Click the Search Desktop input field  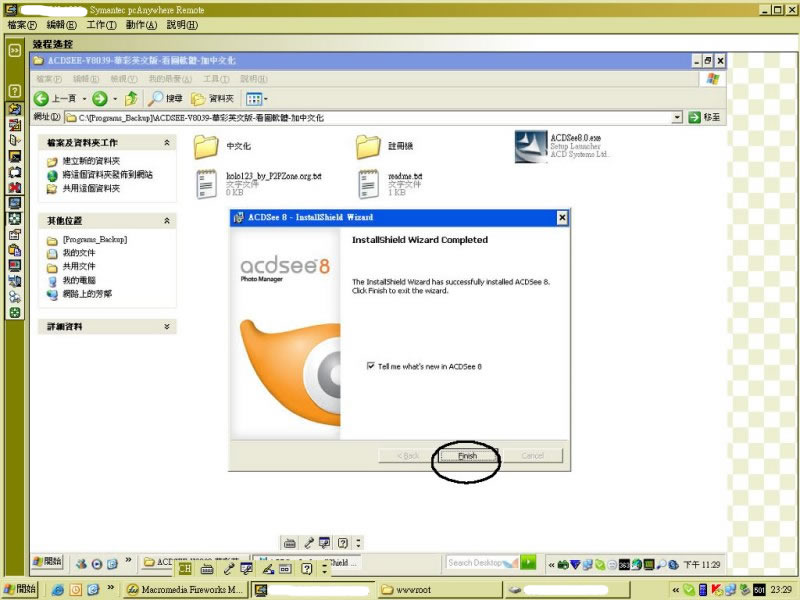click(482, 562)
